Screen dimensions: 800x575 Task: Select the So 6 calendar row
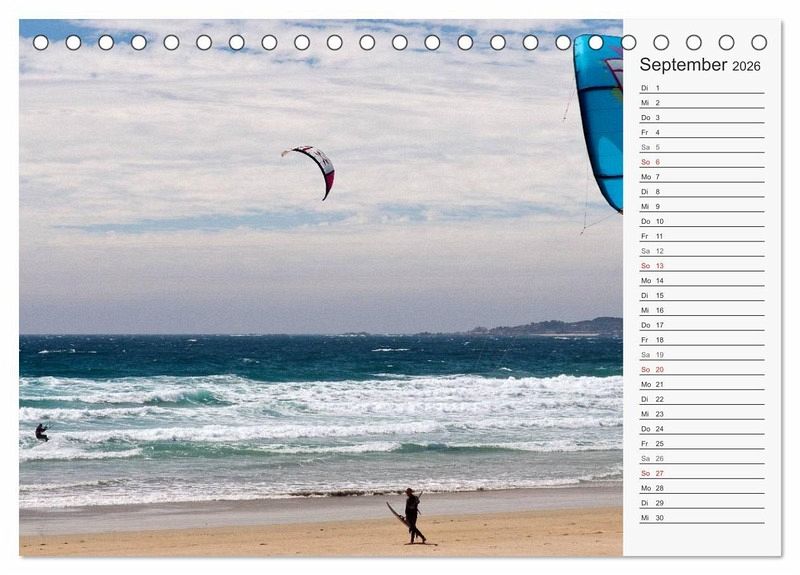(701, 162)
